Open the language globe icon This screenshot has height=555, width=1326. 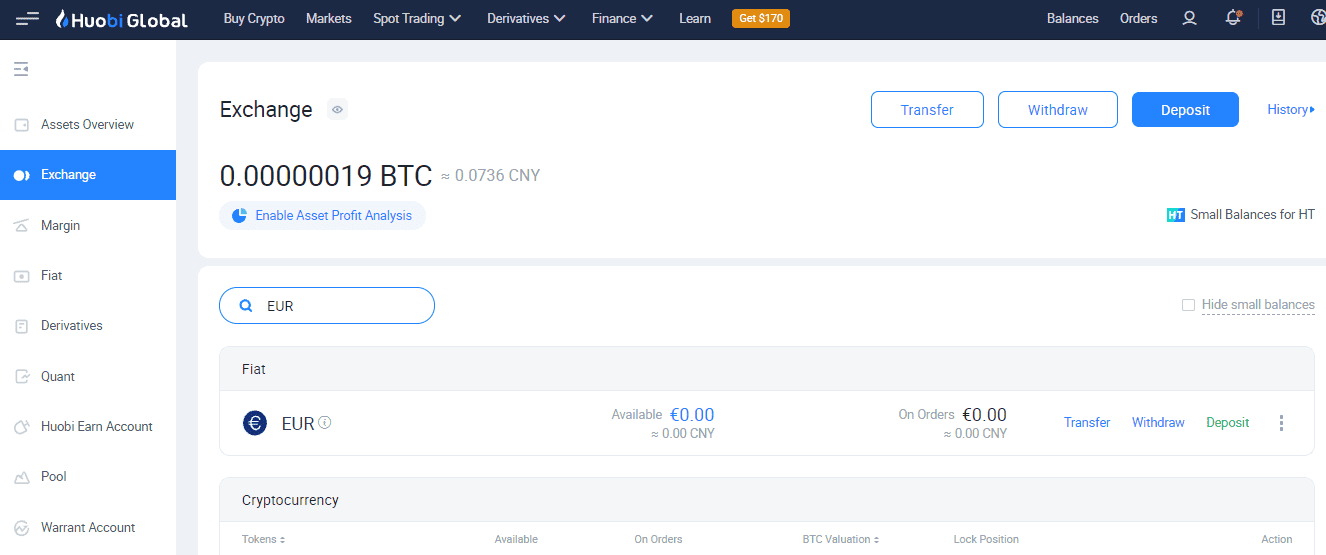coord(1318,18)
